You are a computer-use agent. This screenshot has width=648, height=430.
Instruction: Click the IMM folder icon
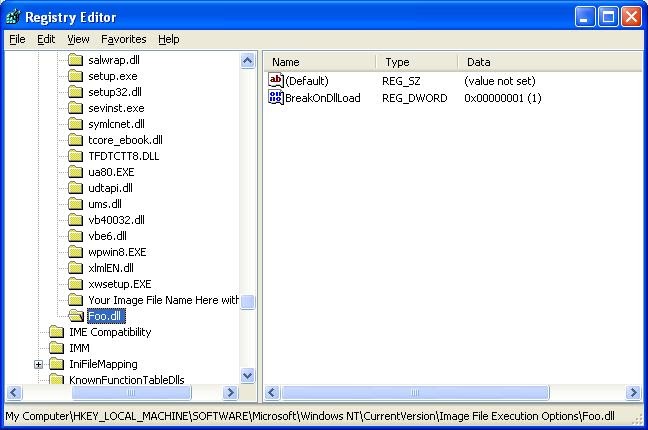56,348
